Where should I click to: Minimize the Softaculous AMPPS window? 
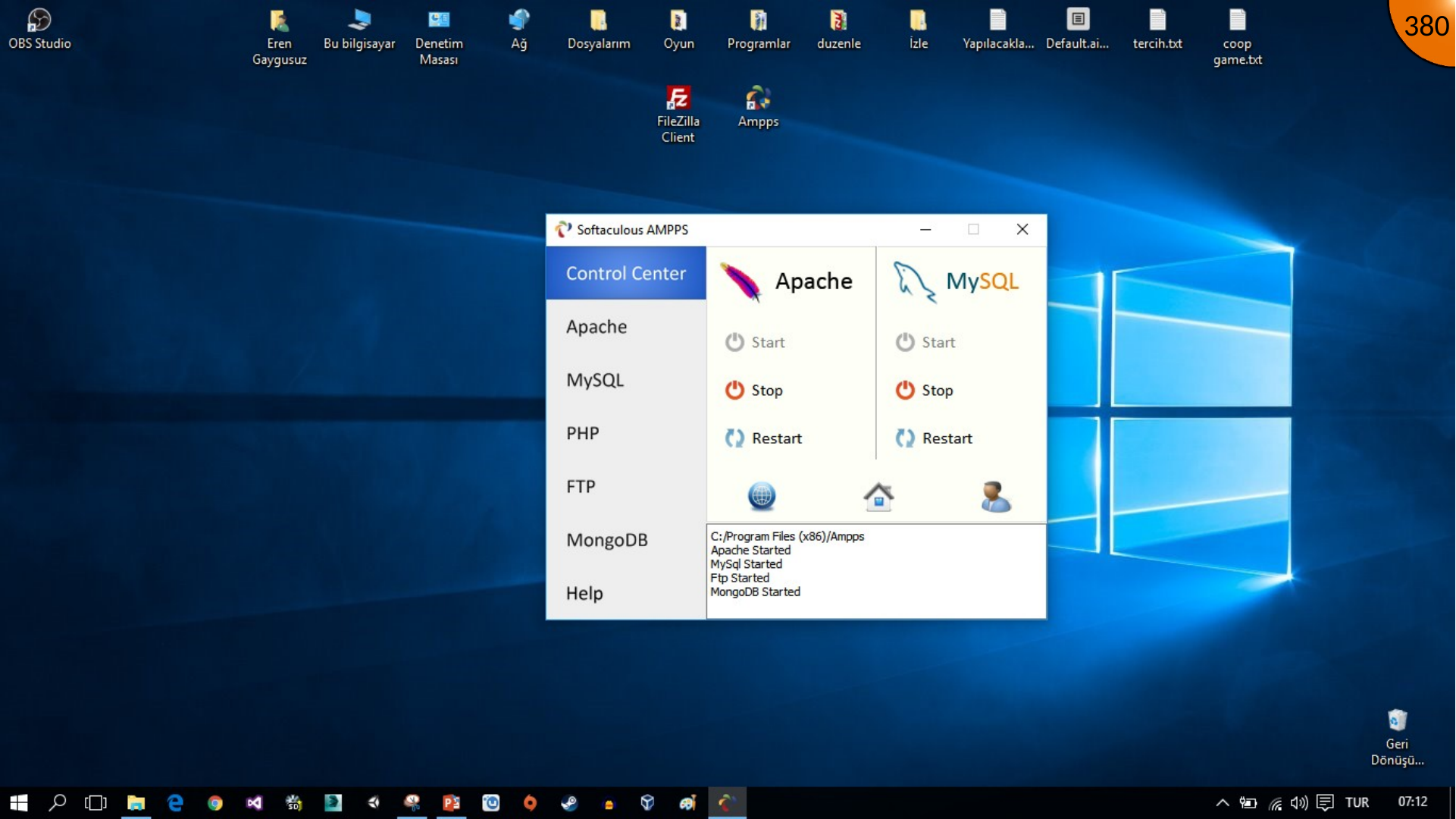coord(925,229)
